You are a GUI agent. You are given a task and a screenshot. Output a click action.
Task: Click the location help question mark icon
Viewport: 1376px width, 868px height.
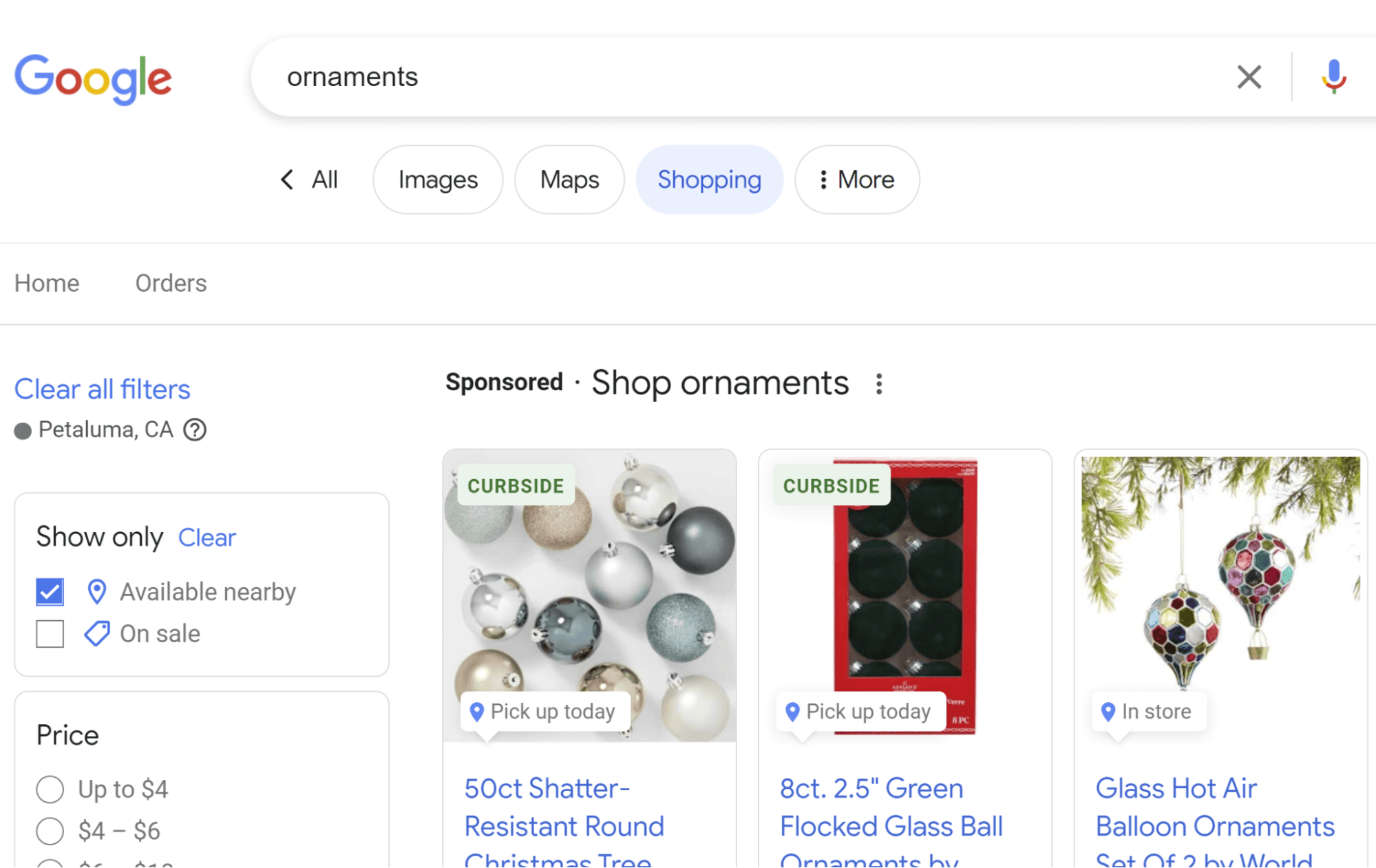coord(195,430)
